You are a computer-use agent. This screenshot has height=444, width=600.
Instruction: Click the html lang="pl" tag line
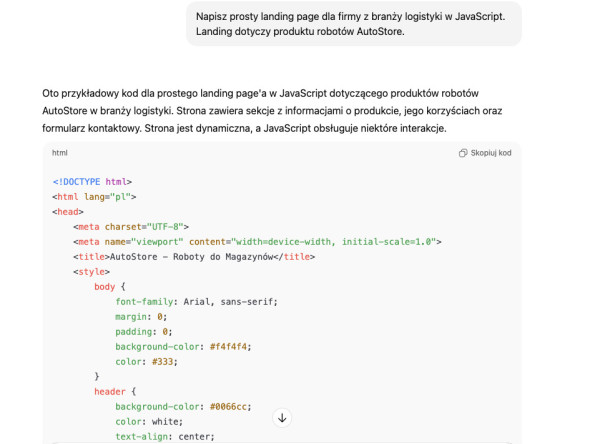point(94,197)
